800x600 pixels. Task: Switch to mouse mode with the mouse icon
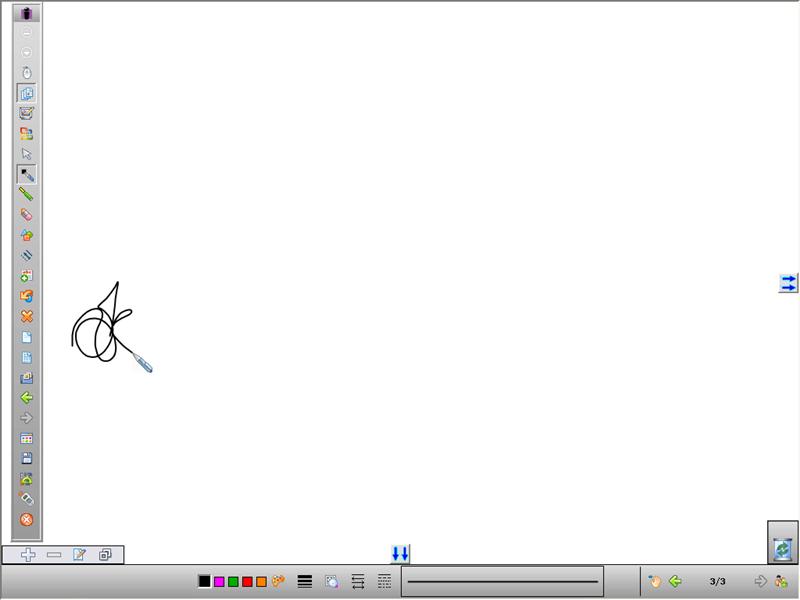[27, 72]
